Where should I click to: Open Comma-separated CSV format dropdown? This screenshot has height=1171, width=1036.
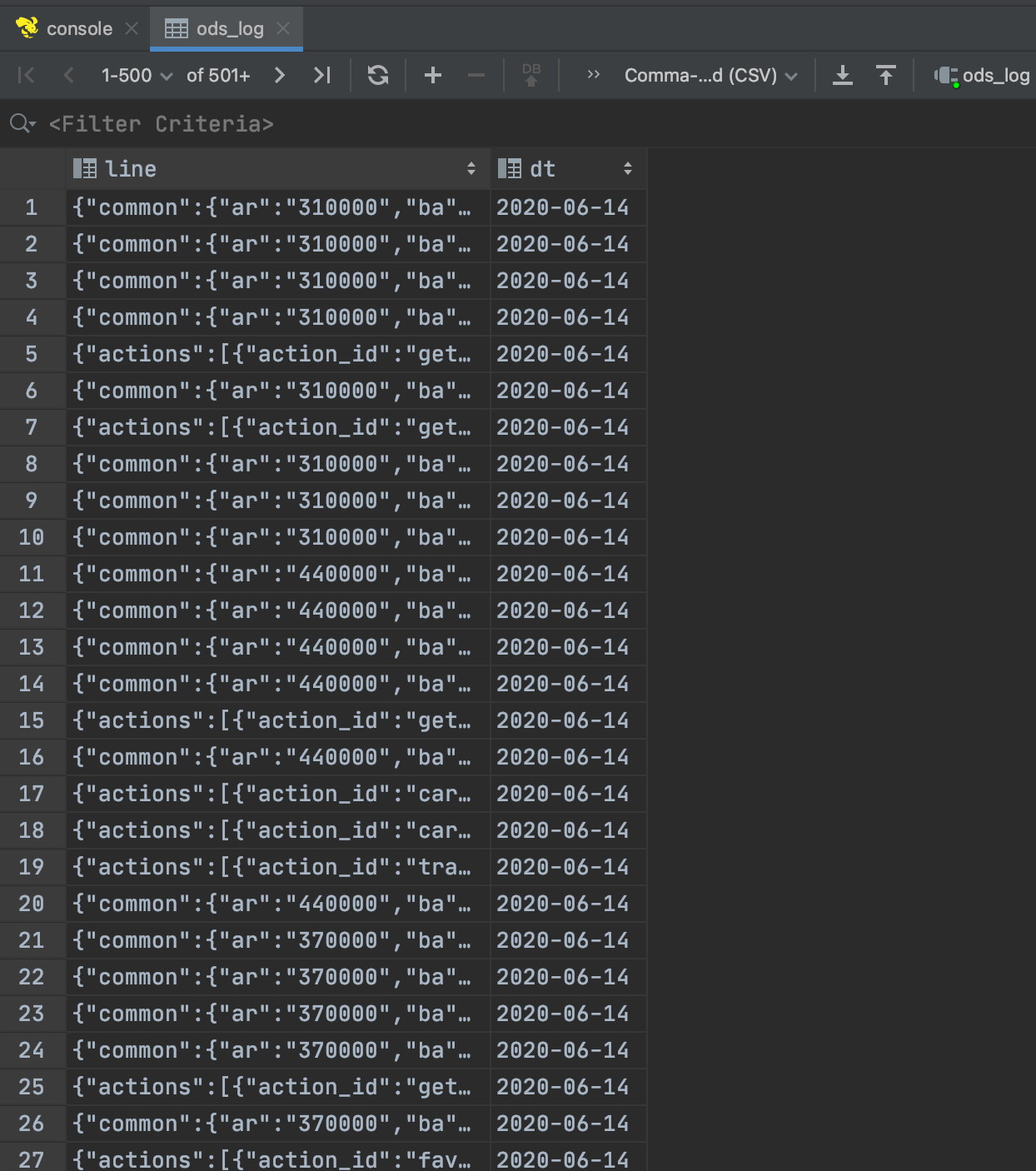[711, 76]
